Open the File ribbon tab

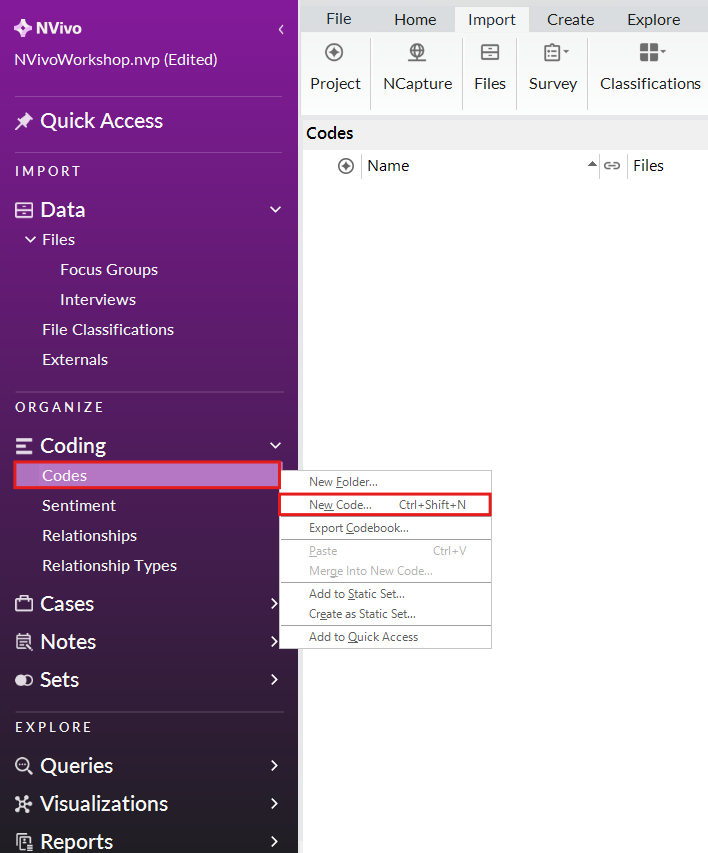click(338, 20)
